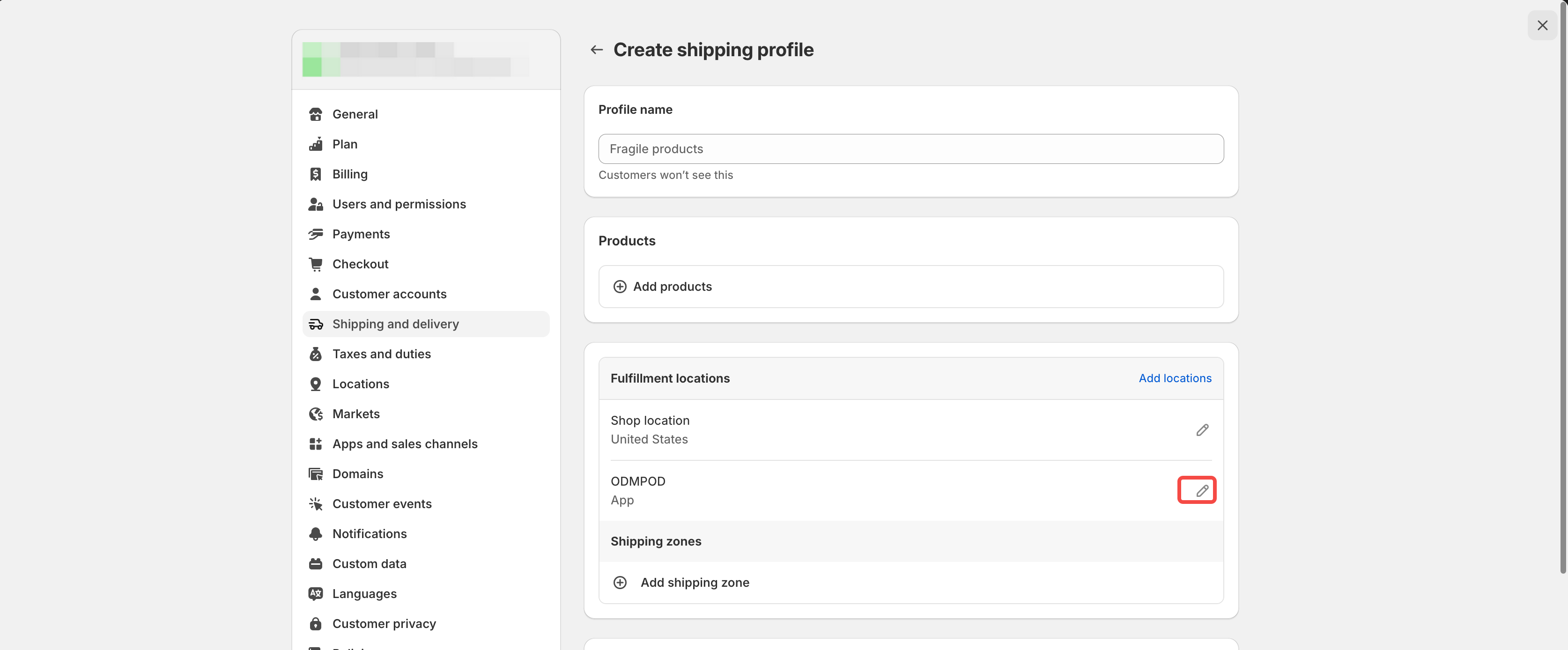Viewport: 1568px width, 650px height.
Task: Go to Taxes and duties settings
Action: [x=381, y=354]
